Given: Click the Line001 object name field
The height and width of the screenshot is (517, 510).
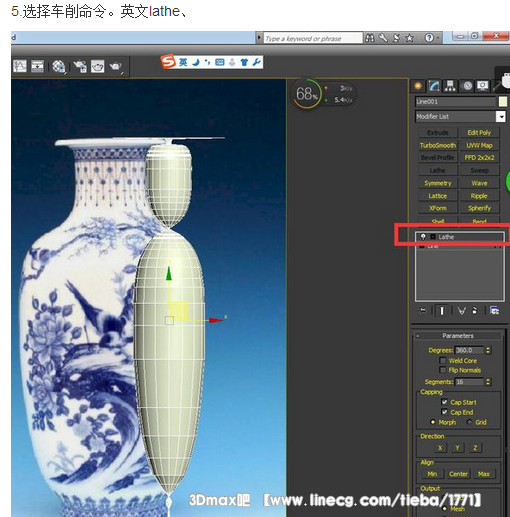Looking at the screenshot, I should click(455, 101).
